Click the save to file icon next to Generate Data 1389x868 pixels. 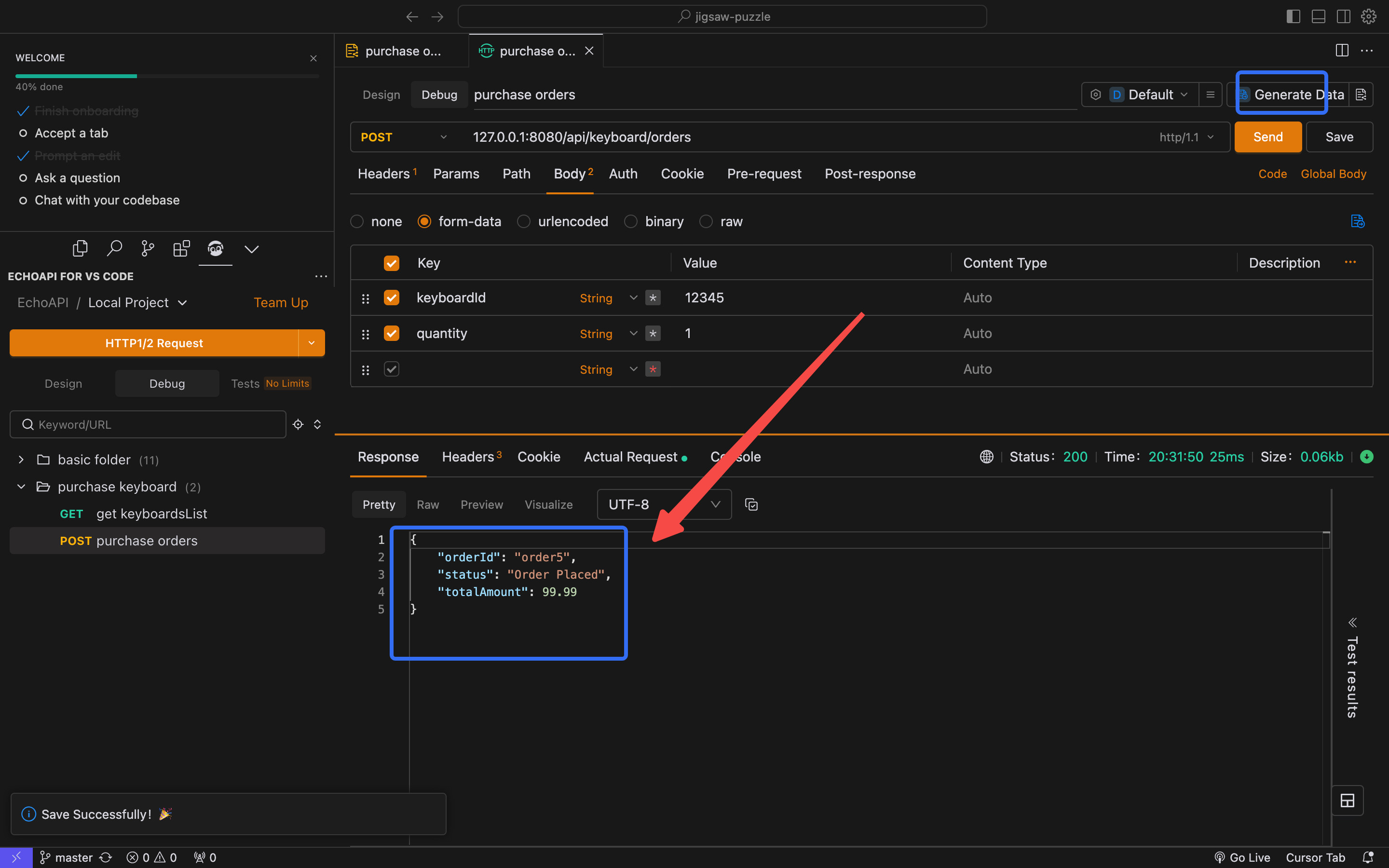[x=1362, y=94]
